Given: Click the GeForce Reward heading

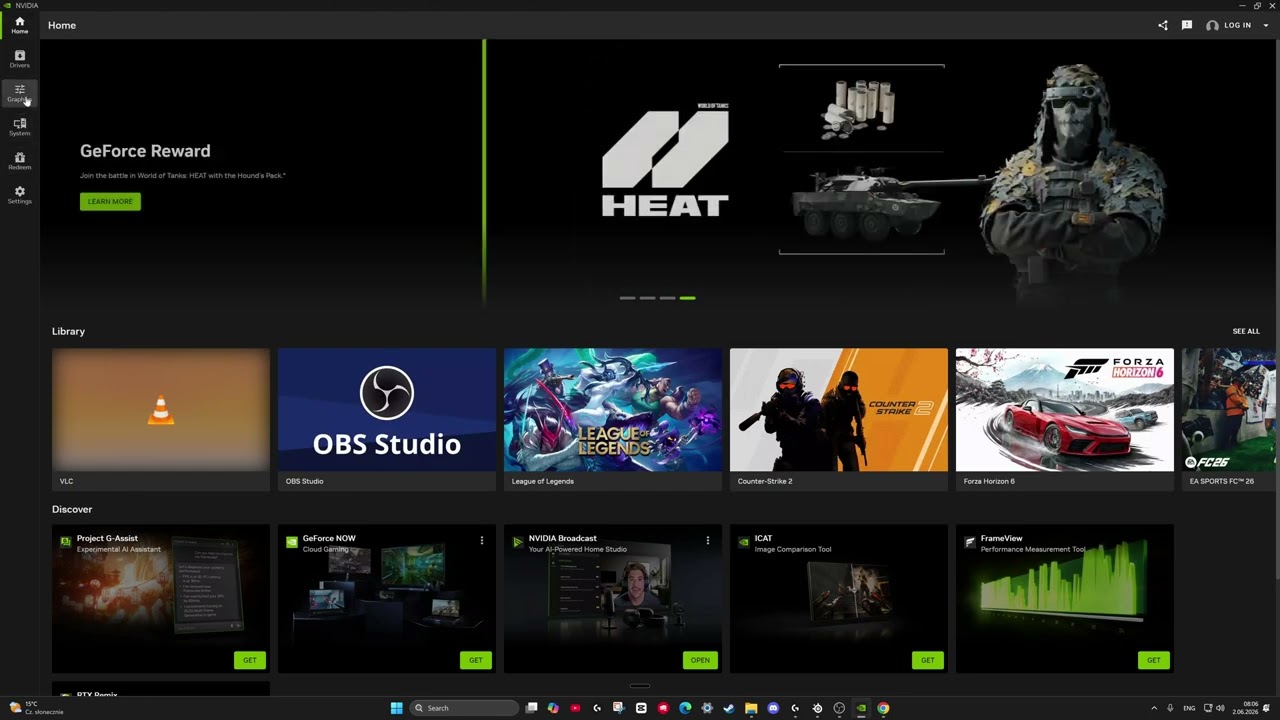Looking at the screenshot, I should [145, 151].
